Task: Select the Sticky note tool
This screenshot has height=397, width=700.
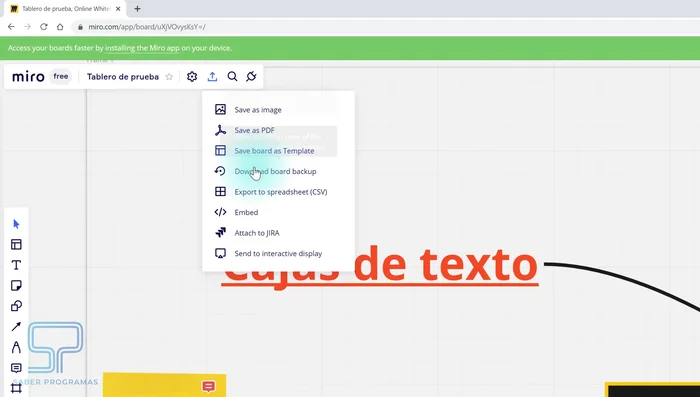Action: pos(17,285)
